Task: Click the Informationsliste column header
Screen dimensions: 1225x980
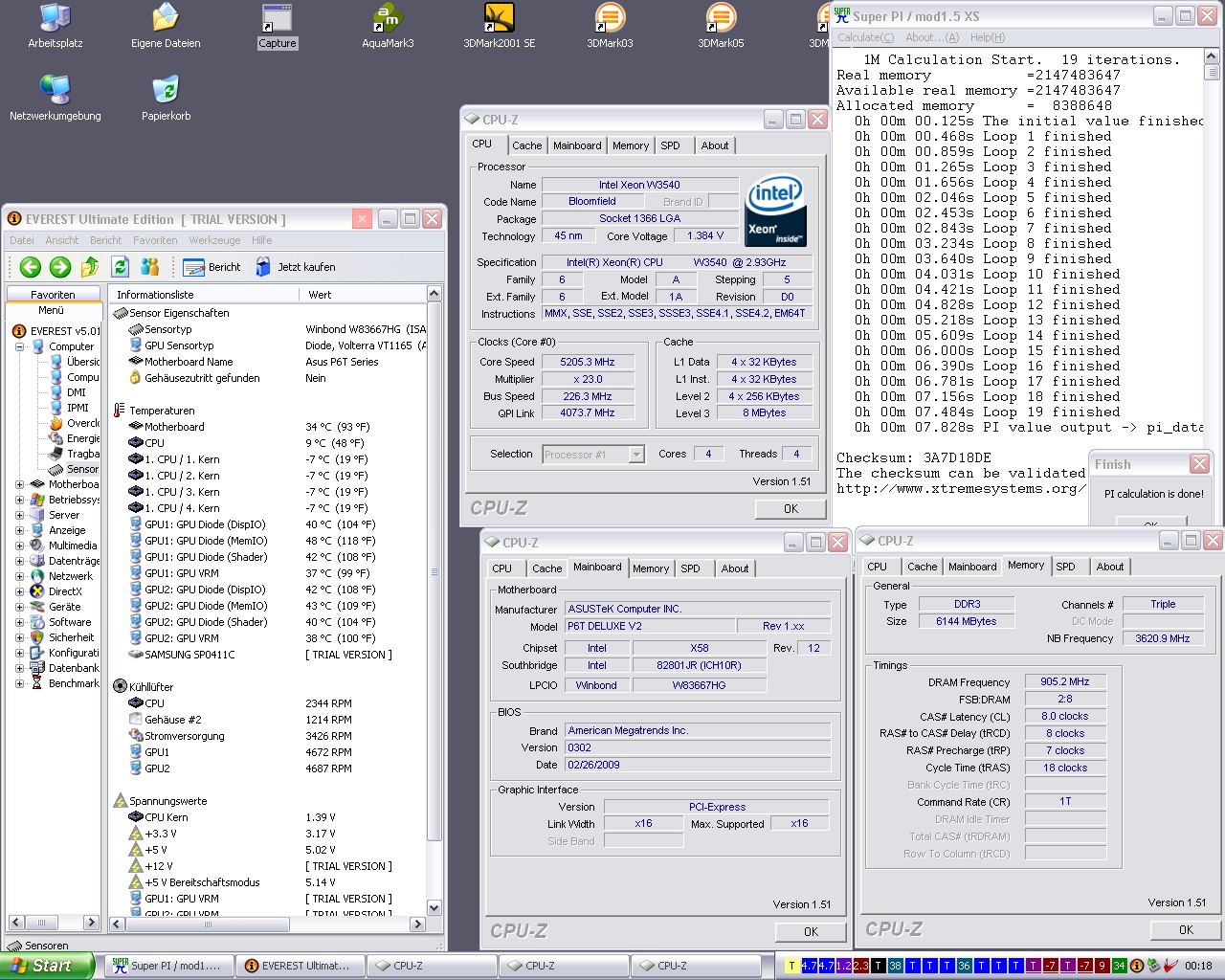Action: coord(203,295)
